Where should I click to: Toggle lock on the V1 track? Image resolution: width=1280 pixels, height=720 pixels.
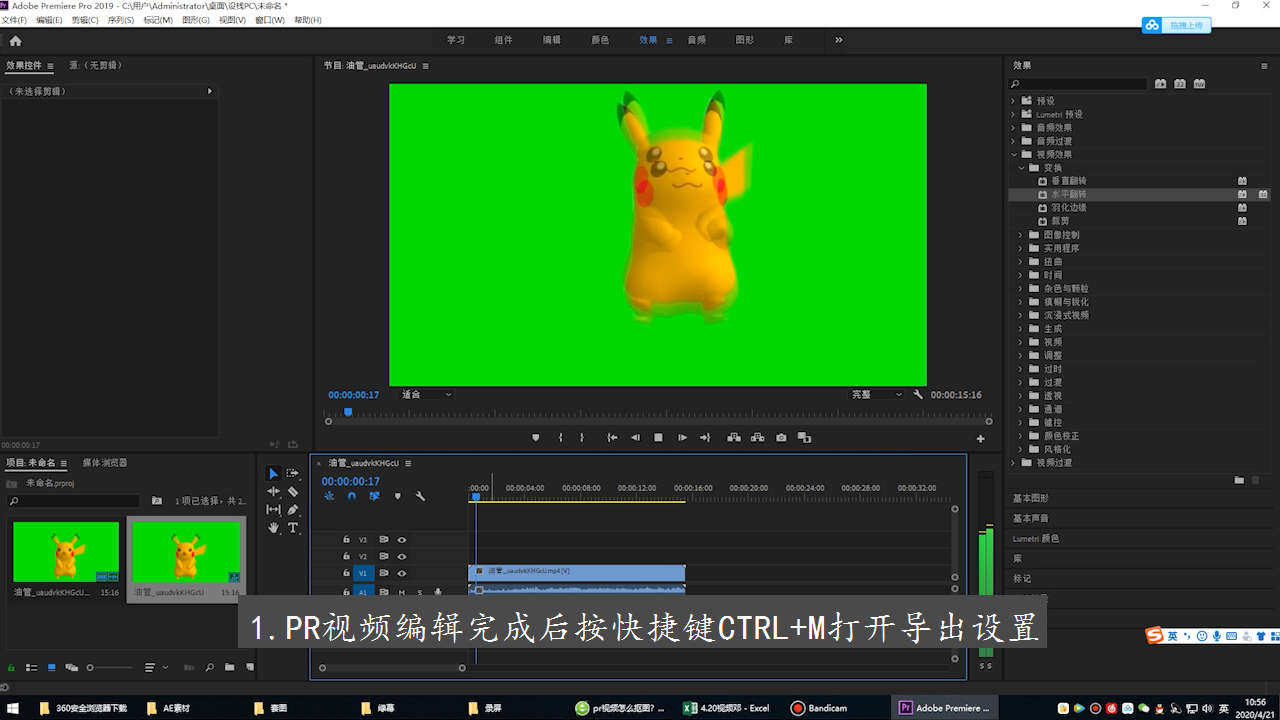tap(347, 573)
